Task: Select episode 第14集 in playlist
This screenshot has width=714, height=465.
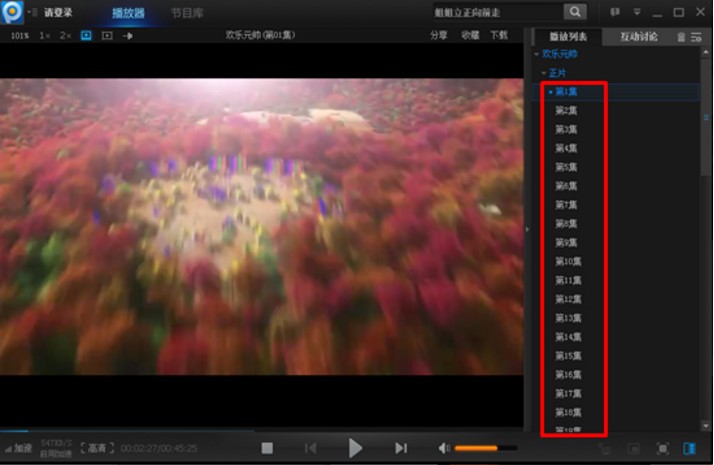Action: point(568,337)
